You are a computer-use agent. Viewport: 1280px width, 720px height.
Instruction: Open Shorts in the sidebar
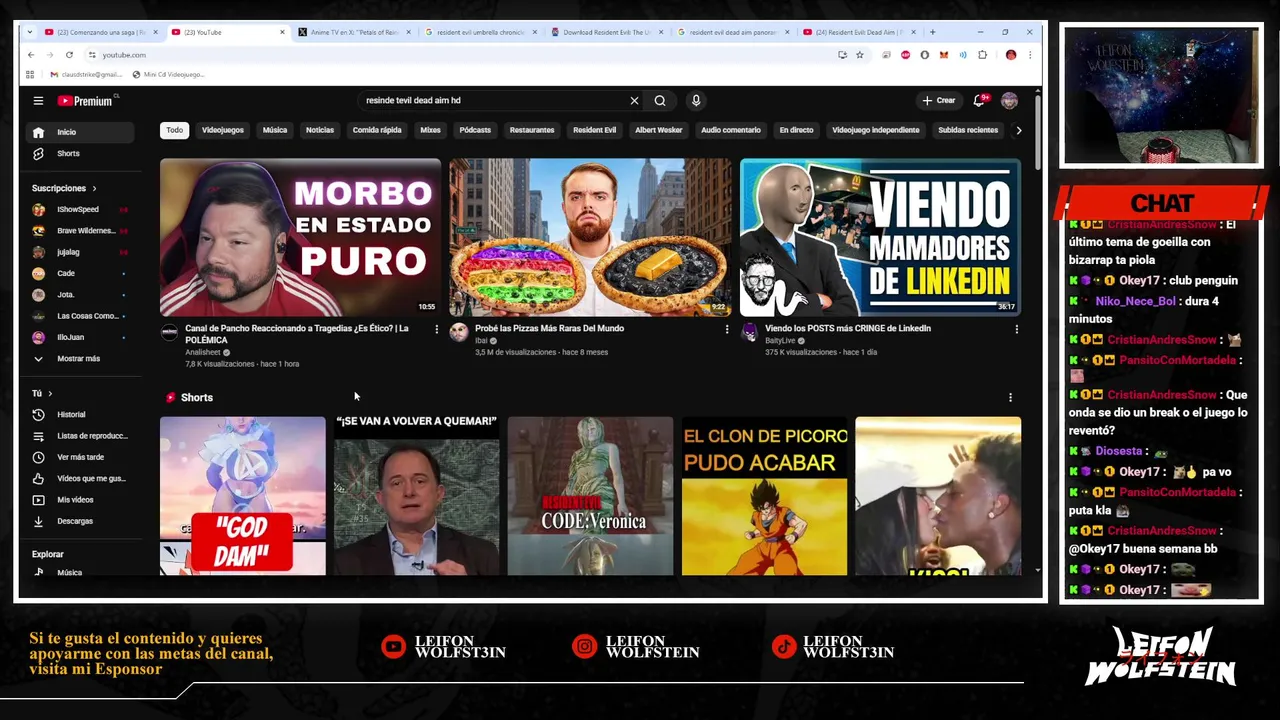(x=80, y=153)
